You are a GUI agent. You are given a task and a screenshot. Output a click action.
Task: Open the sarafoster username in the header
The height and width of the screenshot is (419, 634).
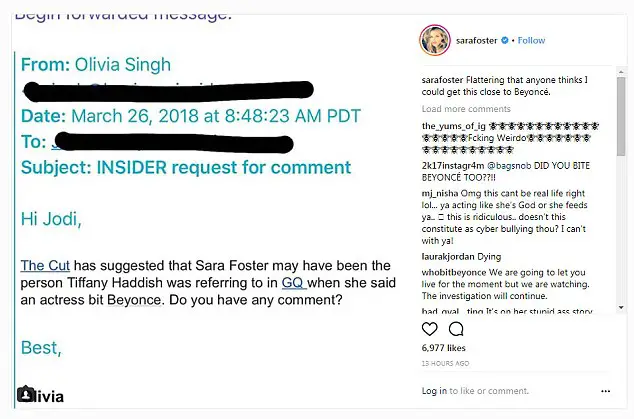click(x=475, y=41)
